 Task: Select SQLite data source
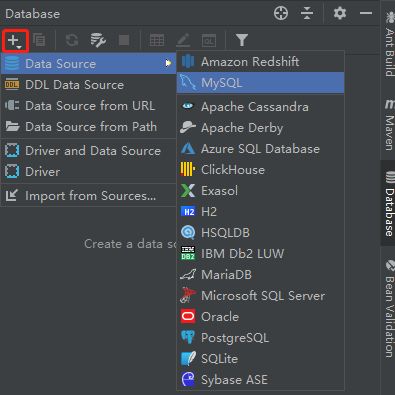(x=260, y=359)
